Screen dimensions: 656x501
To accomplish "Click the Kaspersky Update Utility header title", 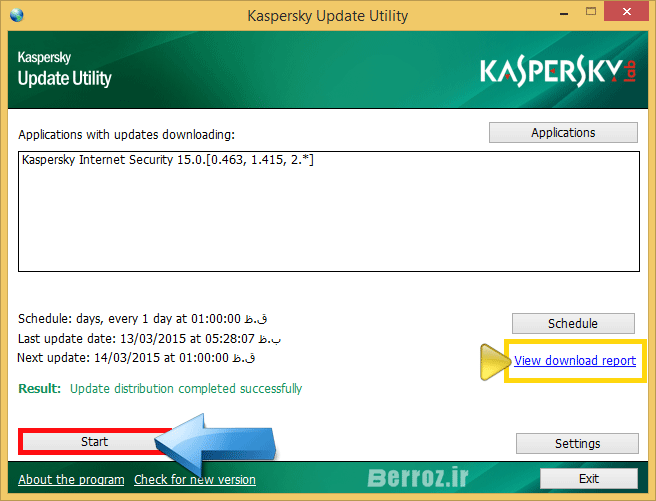I will pyautogui.click(x=64, y=69).
